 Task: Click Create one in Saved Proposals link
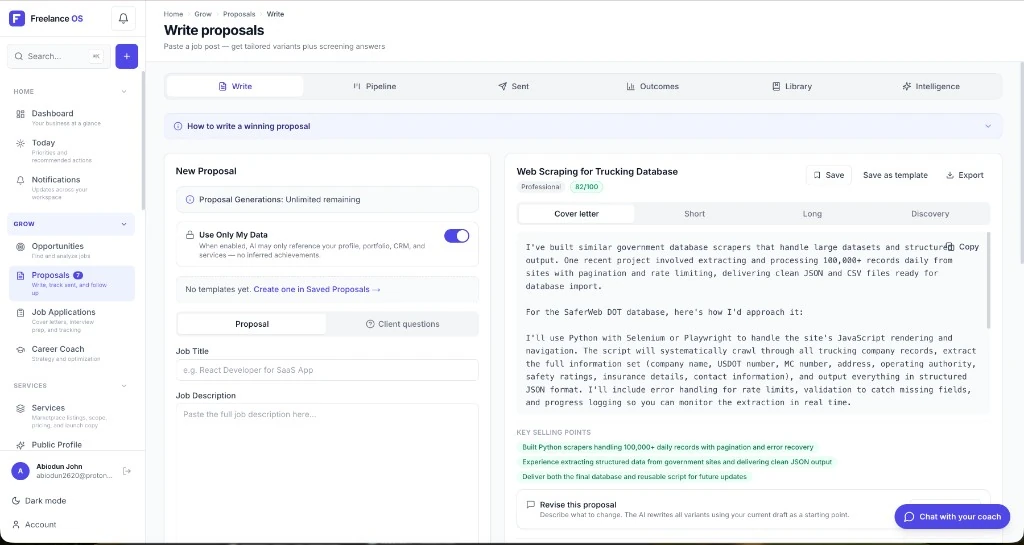[x=317, y=289]
